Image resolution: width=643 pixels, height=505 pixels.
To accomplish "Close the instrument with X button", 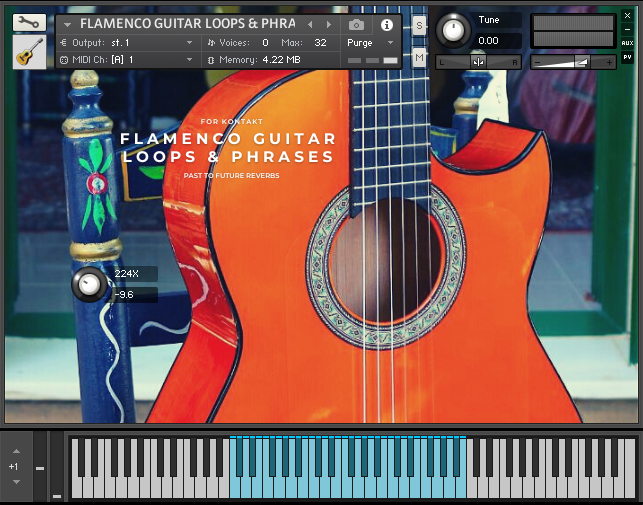I will pos(627,16).
